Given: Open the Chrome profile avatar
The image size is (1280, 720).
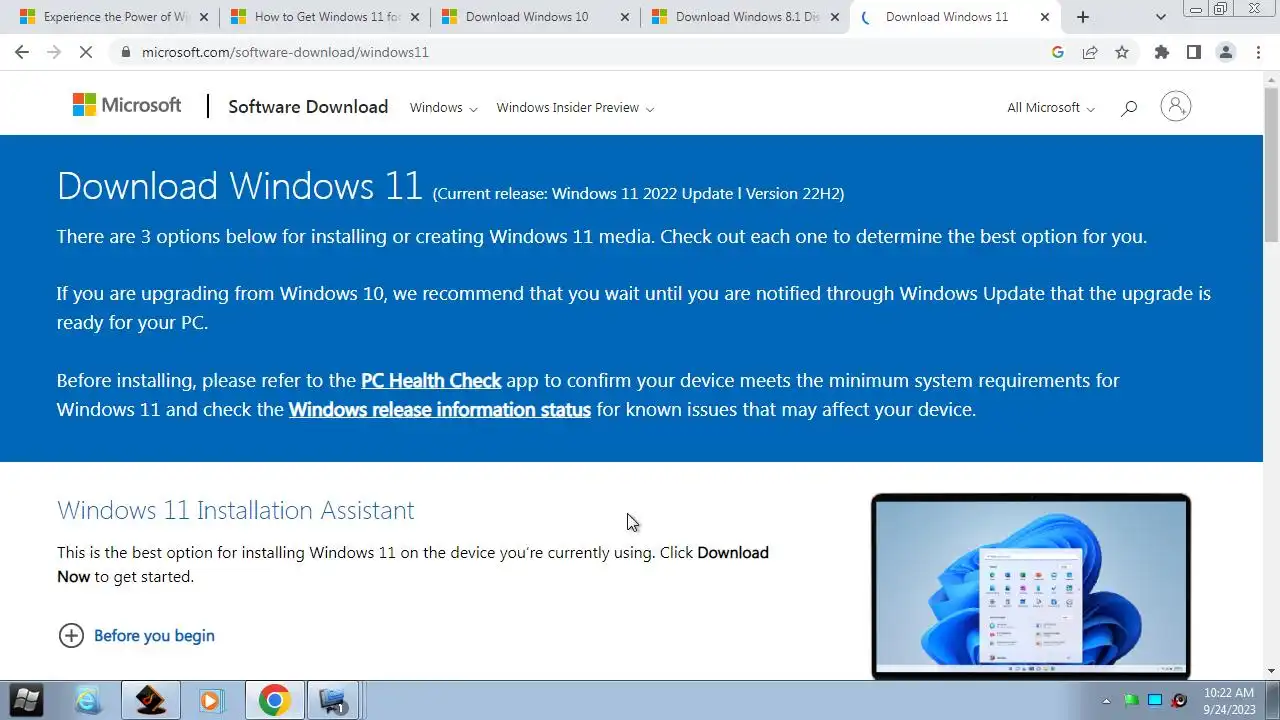Looking at the screenshot, I should (1226, 52).
